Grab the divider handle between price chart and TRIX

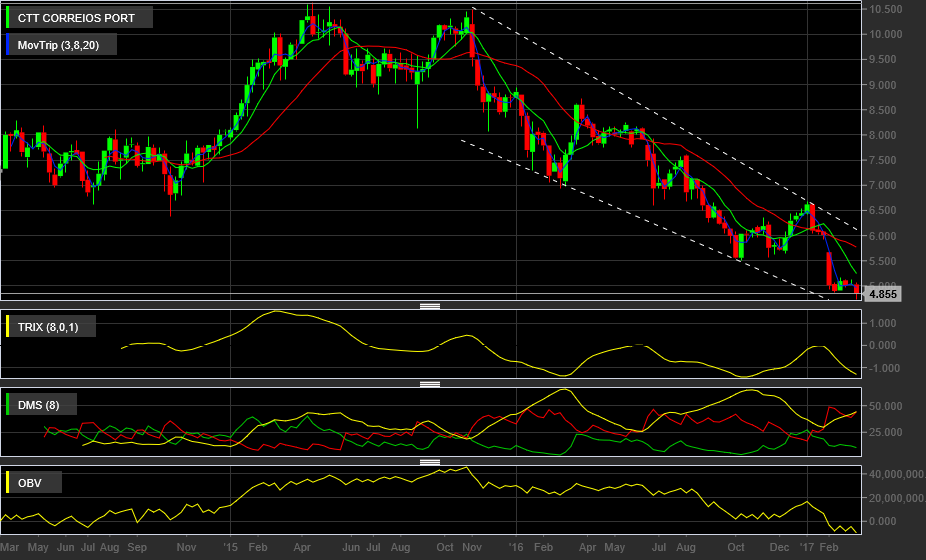click(x=430, y=306)
